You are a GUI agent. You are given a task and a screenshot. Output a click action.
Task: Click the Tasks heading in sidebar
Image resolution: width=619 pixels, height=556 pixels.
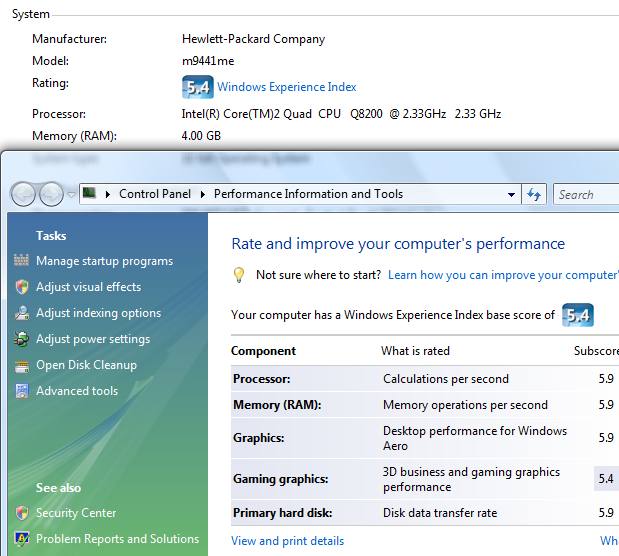point(51,235)
